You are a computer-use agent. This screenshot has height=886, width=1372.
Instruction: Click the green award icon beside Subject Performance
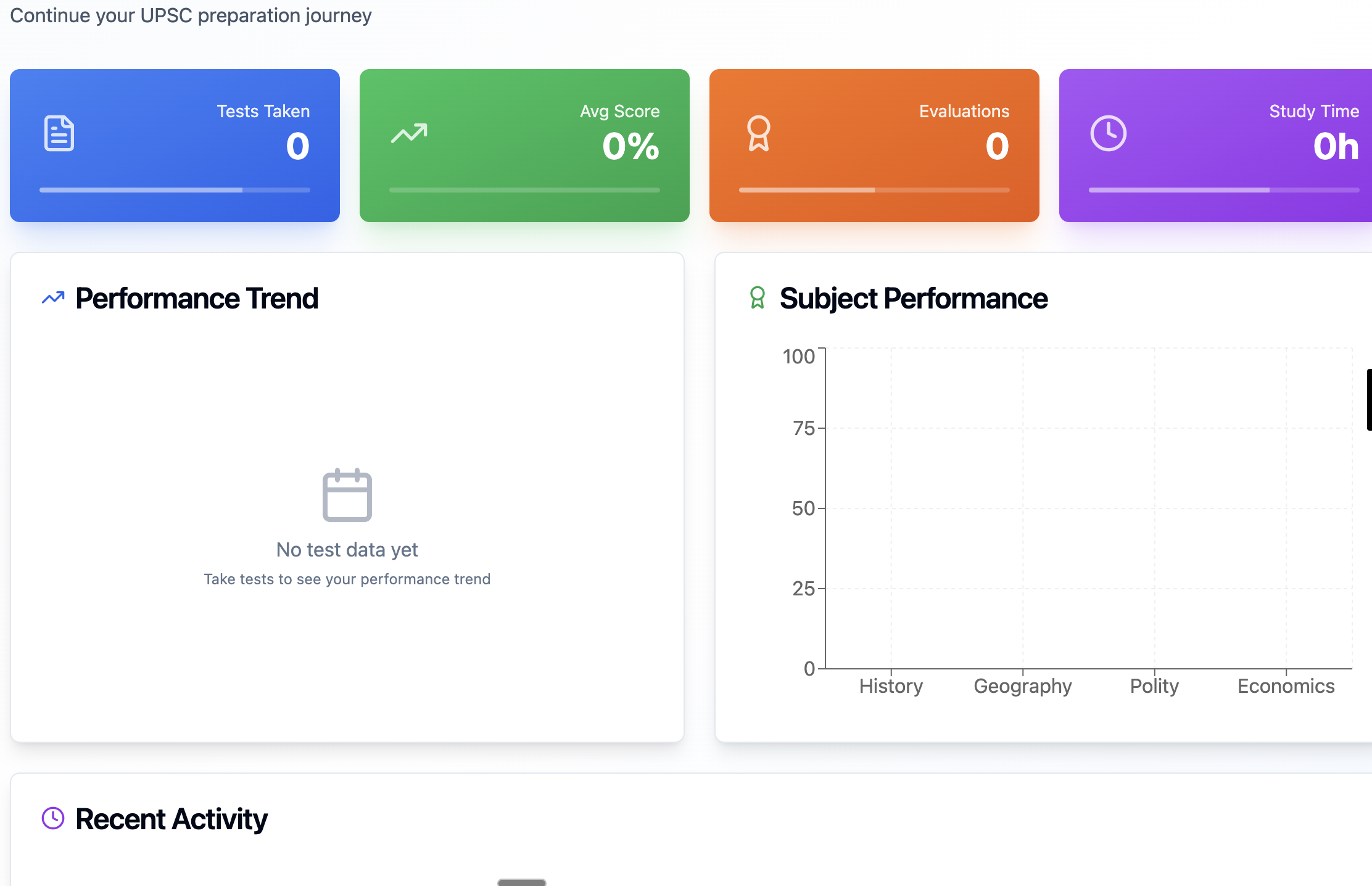757,299
